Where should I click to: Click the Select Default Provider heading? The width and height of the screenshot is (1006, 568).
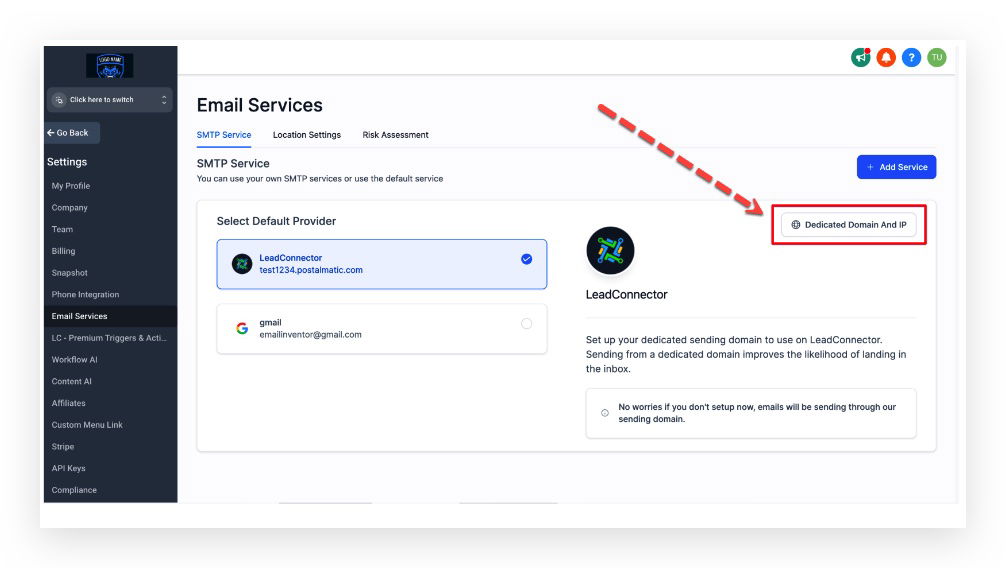coord(277,221)
